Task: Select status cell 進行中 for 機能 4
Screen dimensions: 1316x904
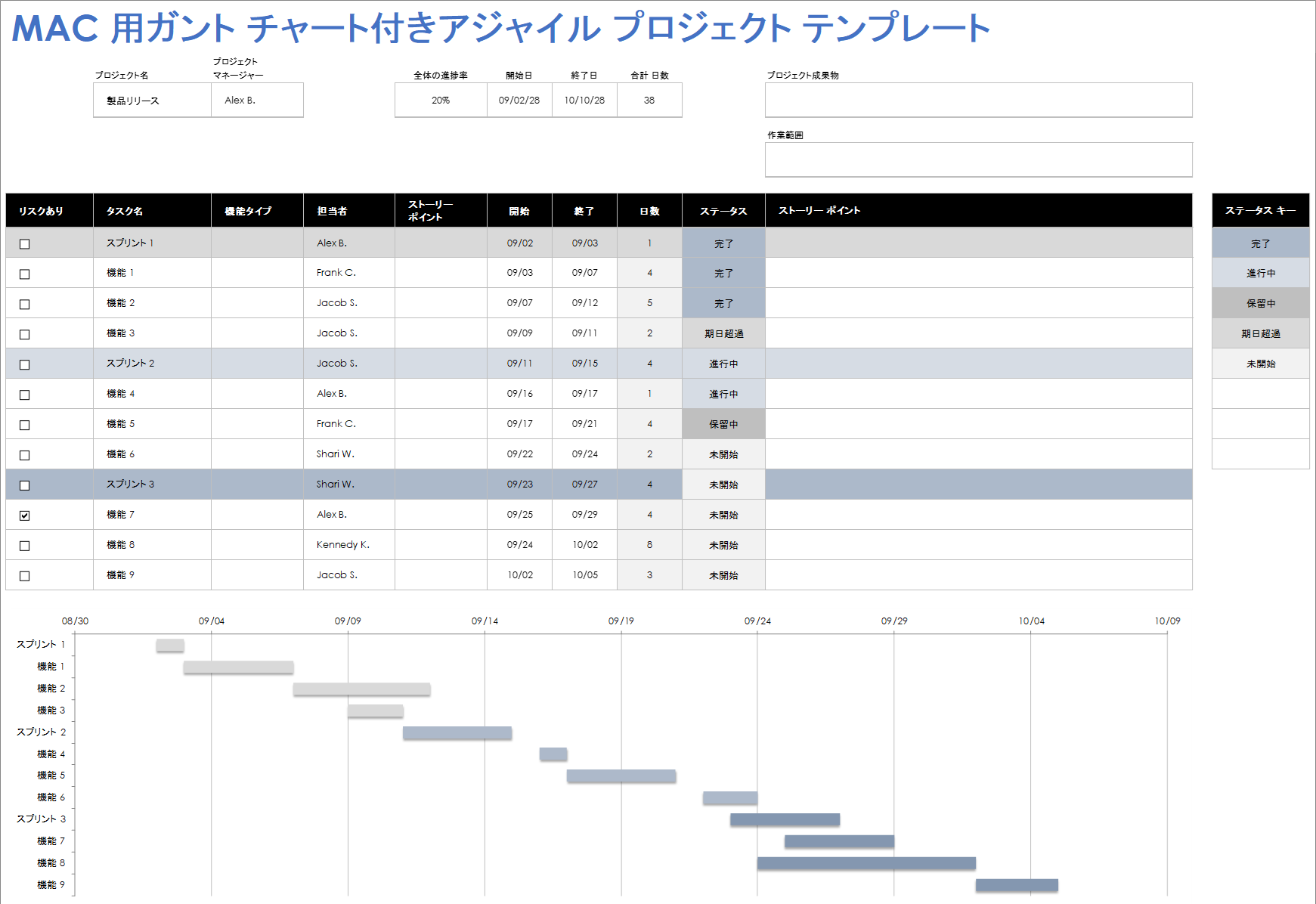Action: pyautogui.click(x=723, y=394)
